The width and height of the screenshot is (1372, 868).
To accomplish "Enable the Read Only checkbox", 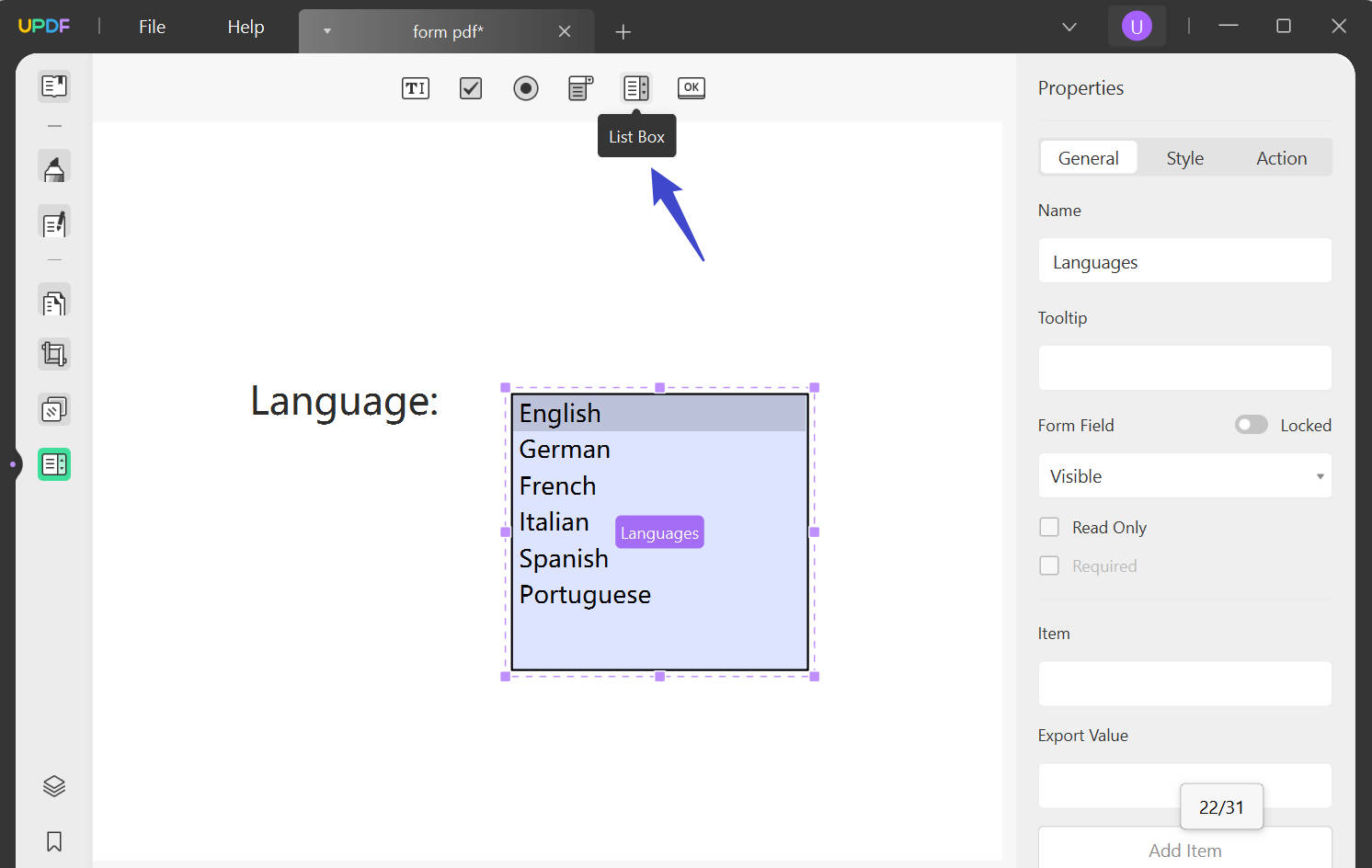I will click(x=1049, y=527).
